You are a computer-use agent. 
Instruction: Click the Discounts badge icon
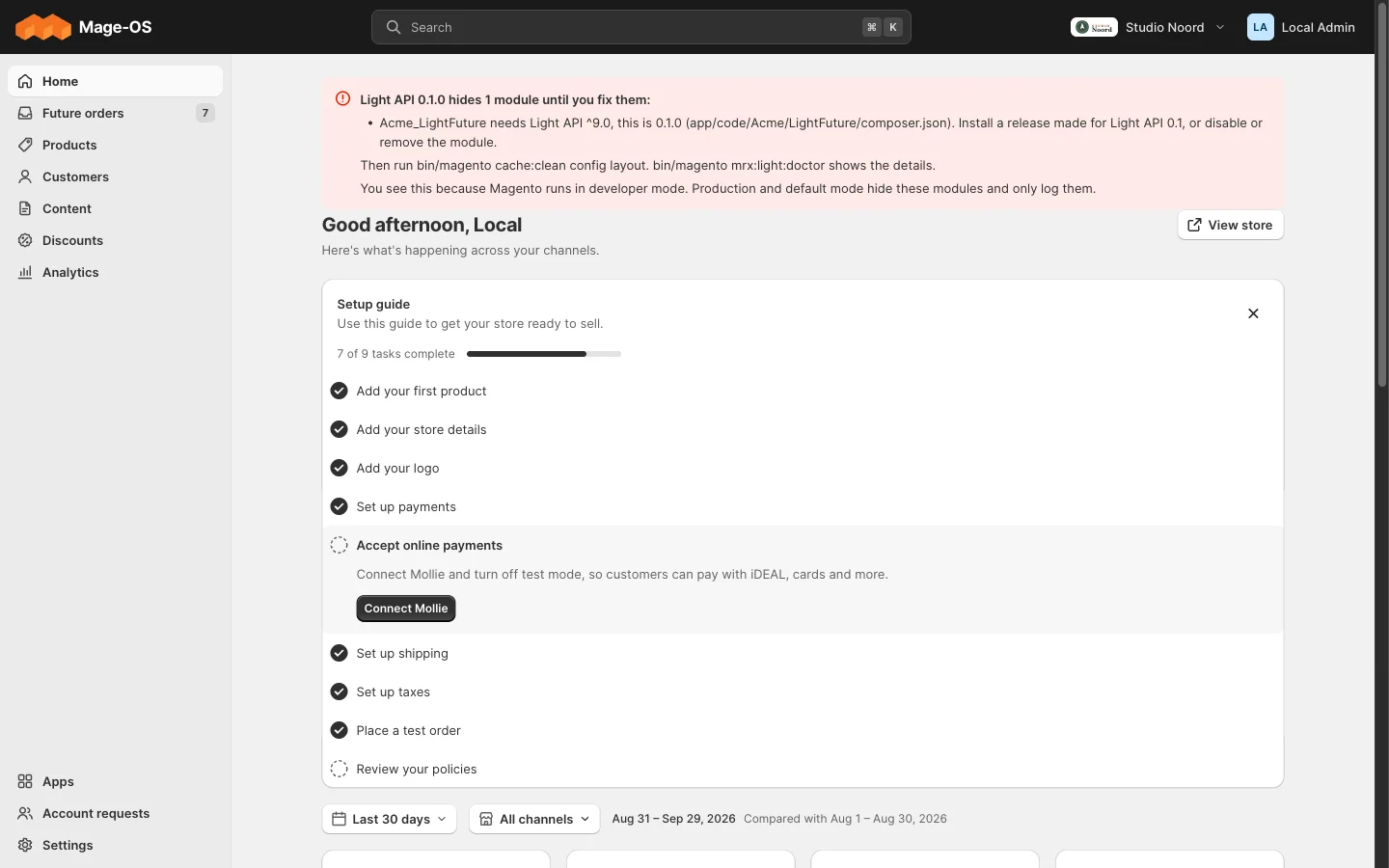coord(25,240)
